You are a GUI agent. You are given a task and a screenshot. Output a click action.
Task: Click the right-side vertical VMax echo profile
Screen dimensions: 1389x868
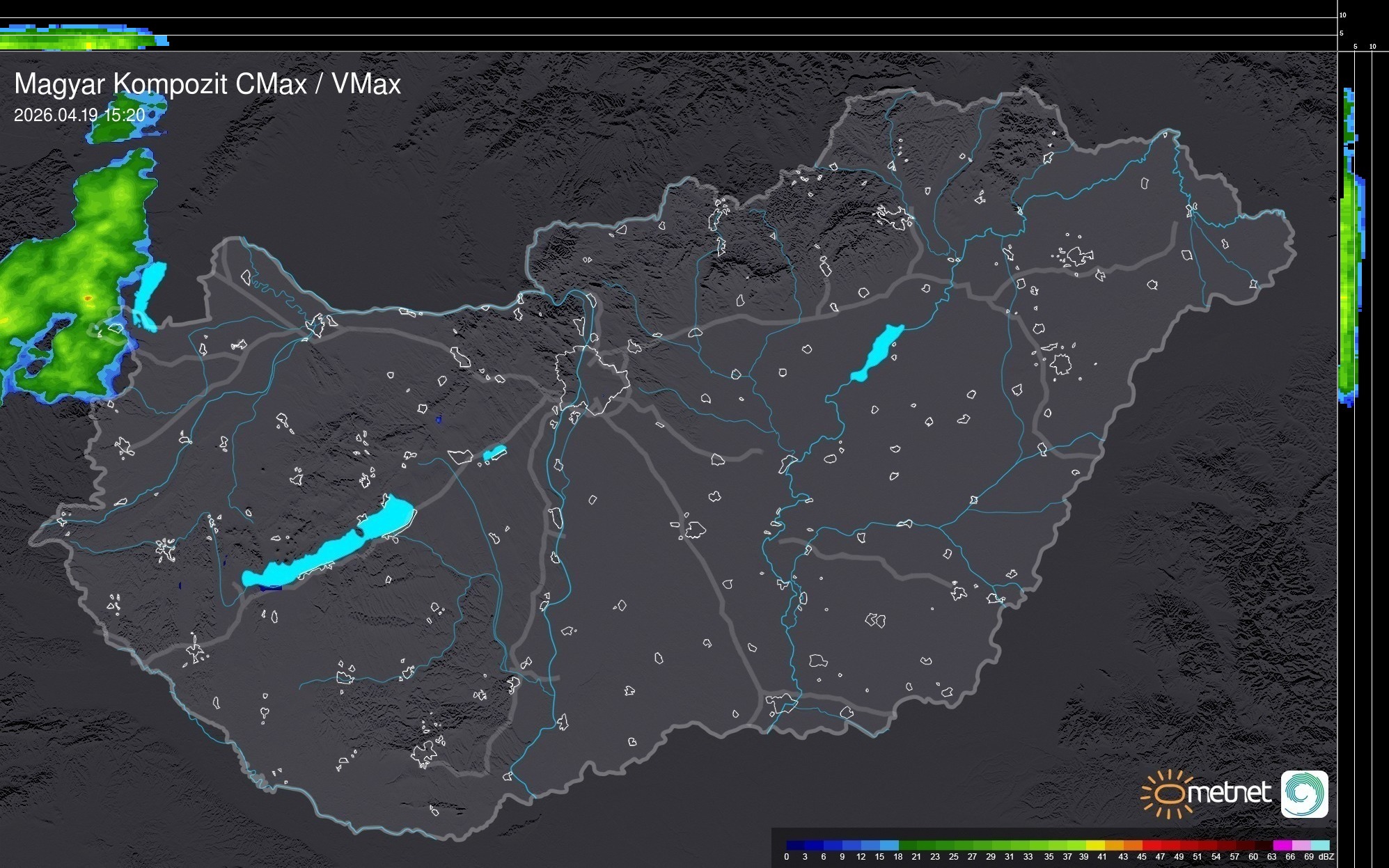(x=1349, y=278)
